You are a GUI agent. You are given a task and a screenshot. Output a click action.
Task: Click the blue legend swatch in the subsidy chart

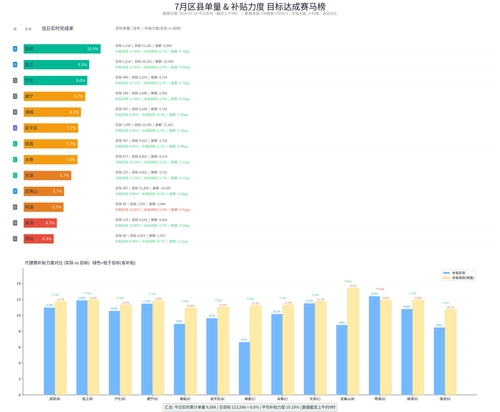[446, 273]
